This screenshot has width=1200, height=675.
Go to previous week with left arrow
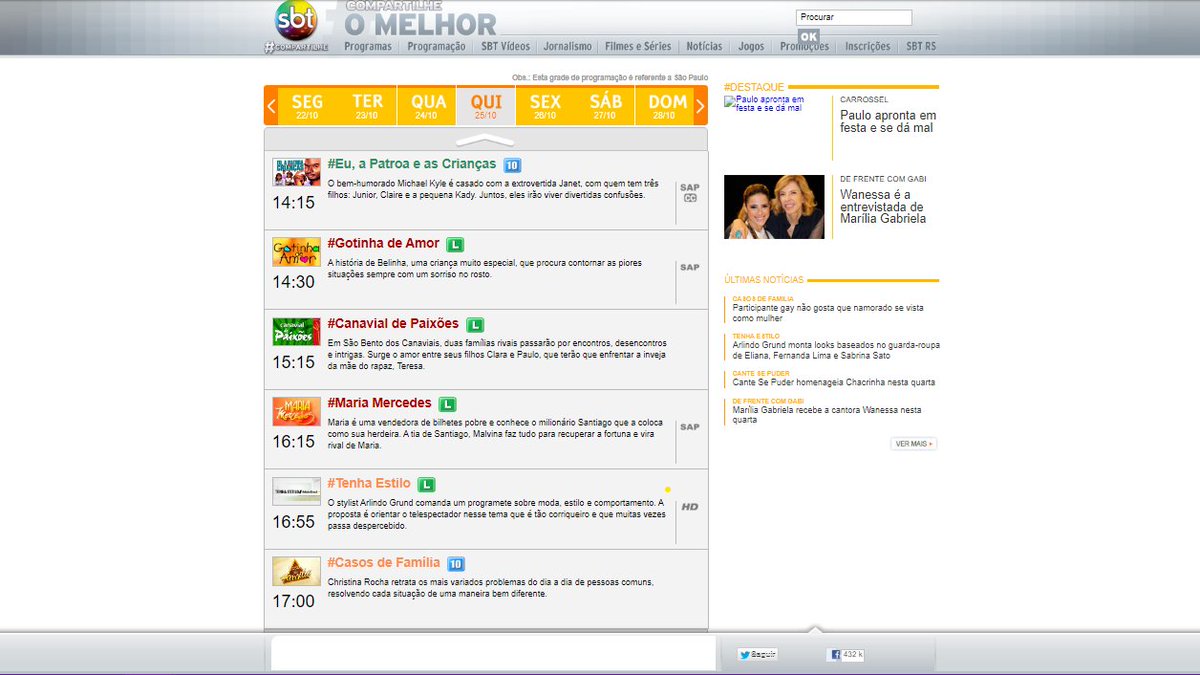tap(271, 105)
